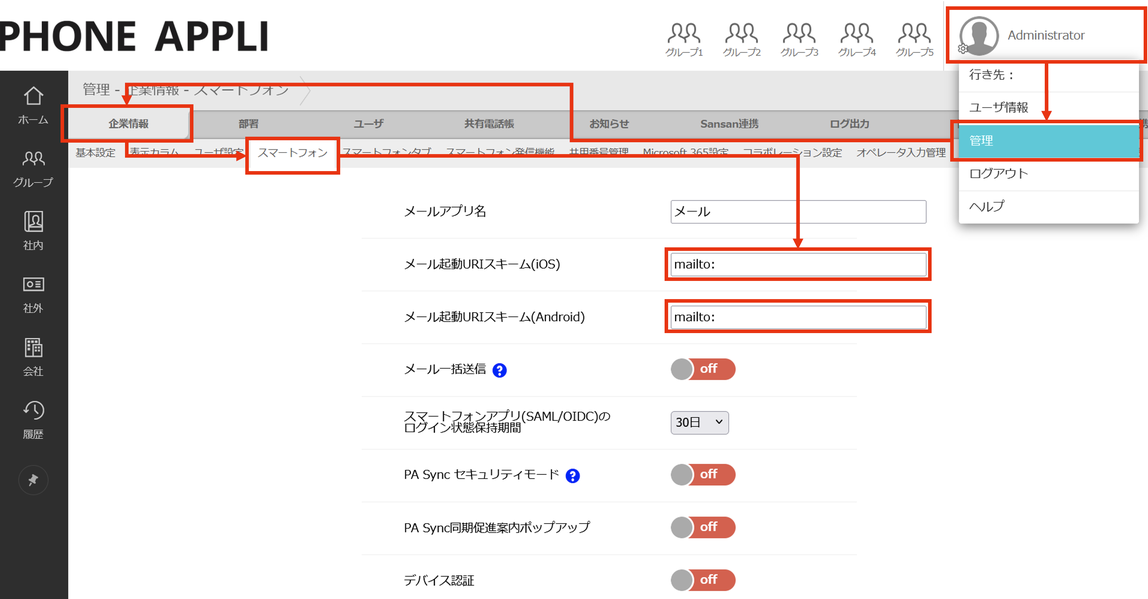Select the Sansan連携 tab
Viewport: 1148px width, 599px height.
(729, 124)
